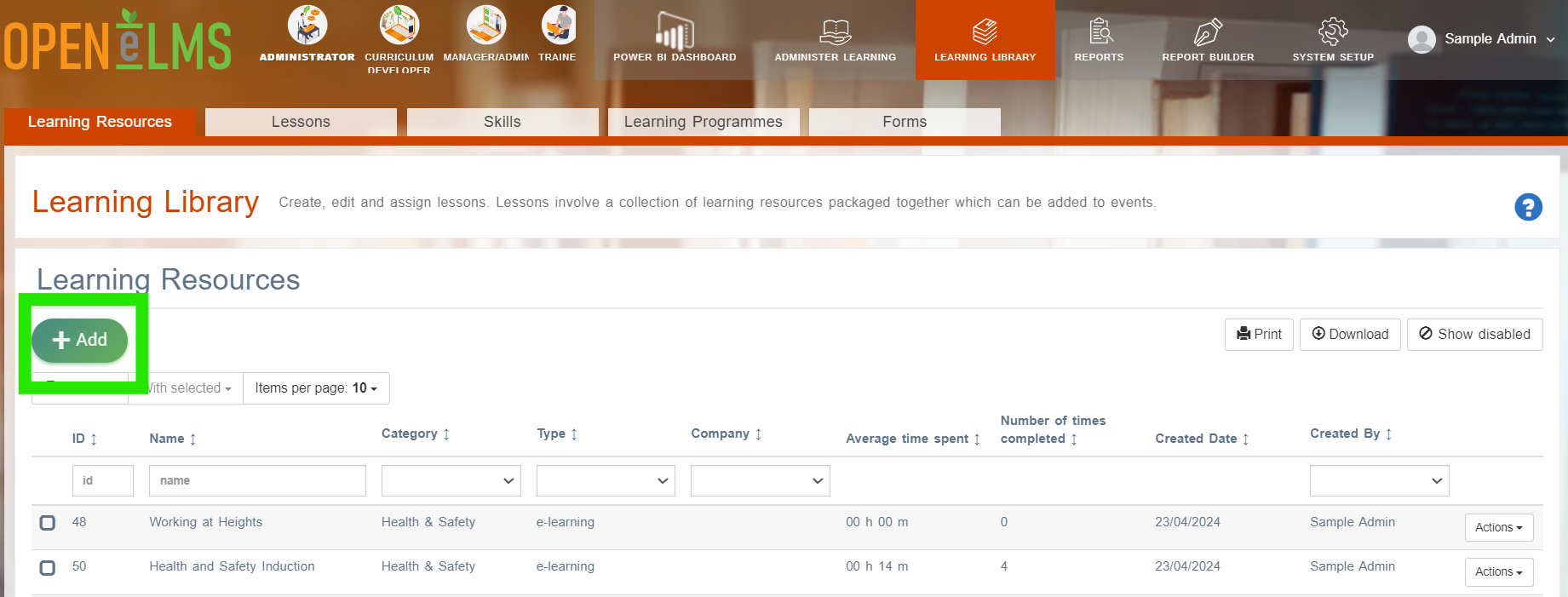Open Actions menu for Working at Heights
Image resolution: width=1568 pixels, height=597 pixels.
point(1499,528)
